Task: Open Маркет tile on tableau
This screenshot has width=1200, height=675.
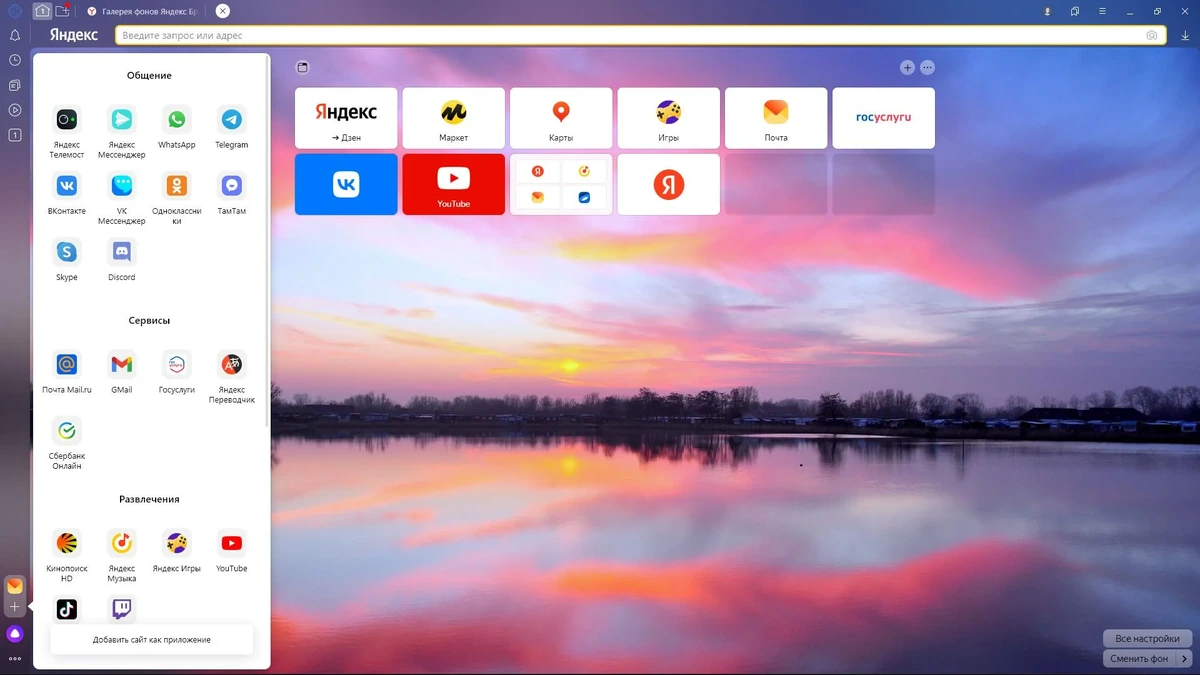Action: (454, 118)
